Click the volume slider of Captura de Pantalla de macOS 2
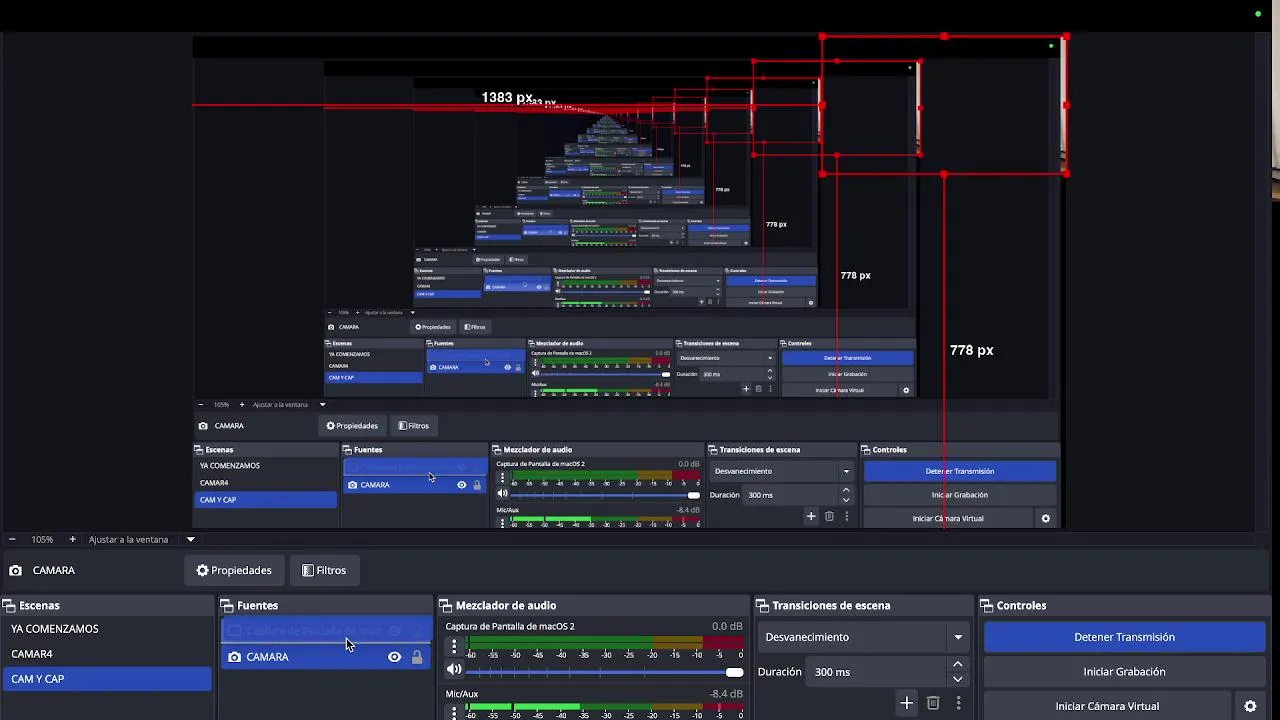The image size is (1280, 720). pos(607,672)
